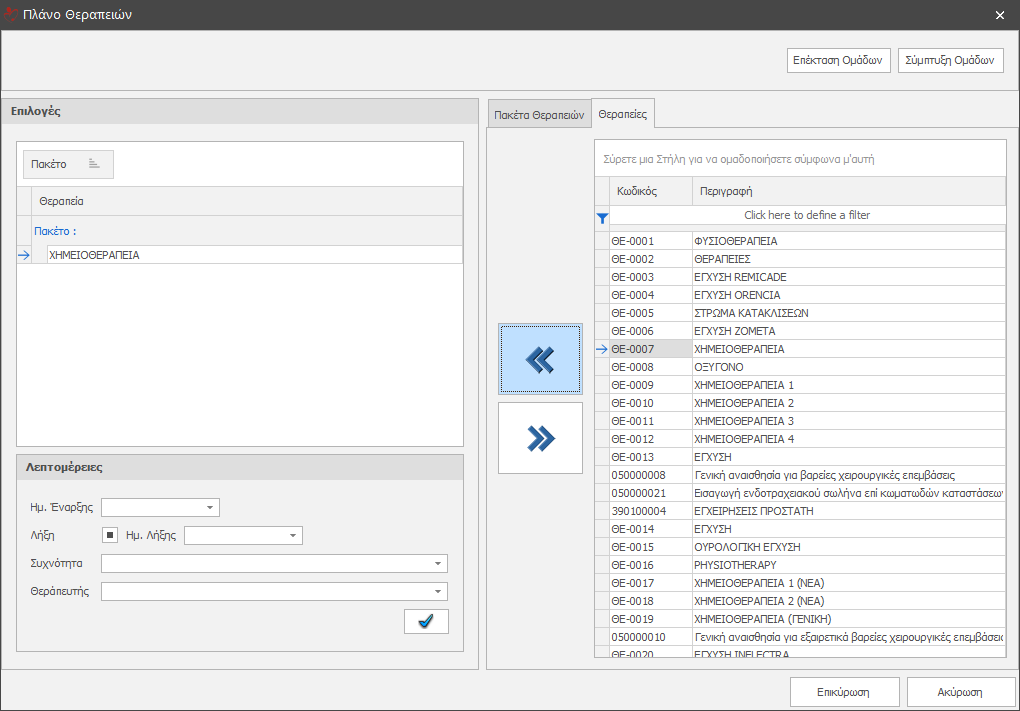
Task: Click the double right arrow remove button
Action: pos(540,438)
